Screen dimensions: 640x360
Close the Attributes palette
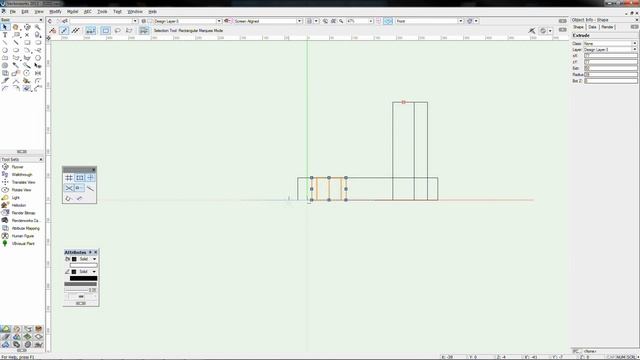96,252
